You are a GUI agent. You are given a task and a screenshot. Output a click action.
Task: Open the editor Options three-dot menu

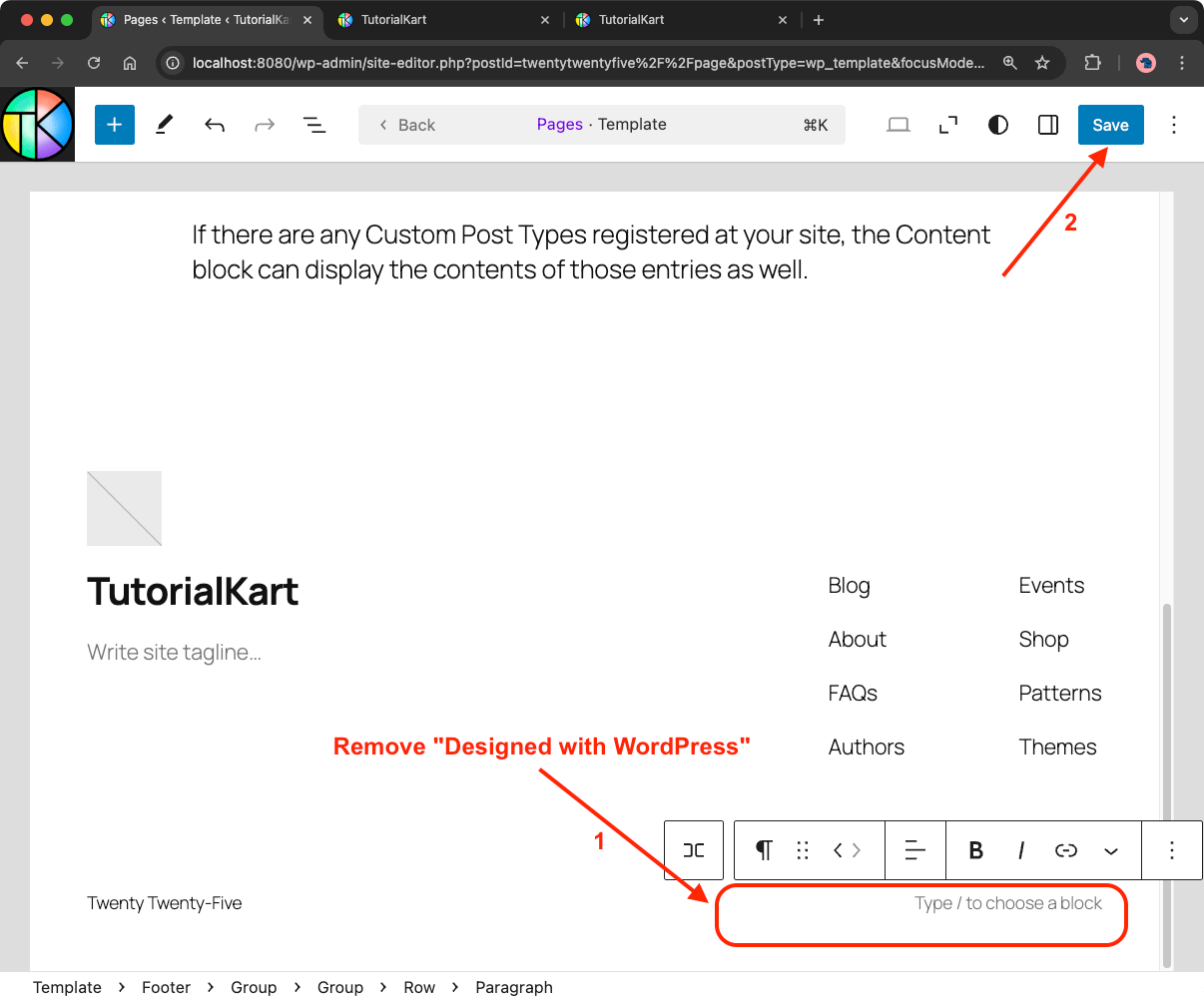click(x=1174, y=125)
